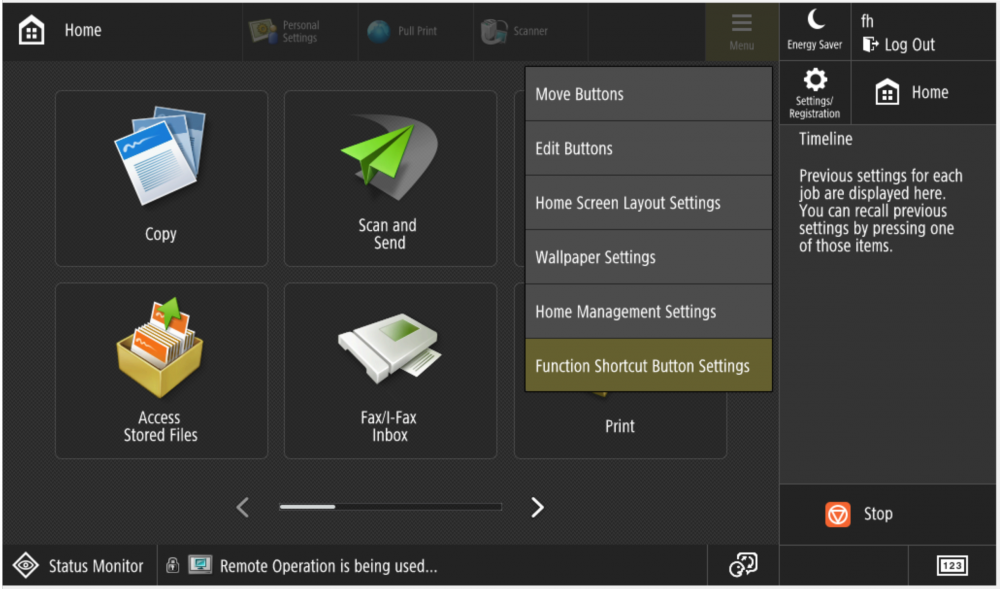Screen dimensions: 1000x589
Task: Open the 123 counter check icon
Action: point(952,566)
